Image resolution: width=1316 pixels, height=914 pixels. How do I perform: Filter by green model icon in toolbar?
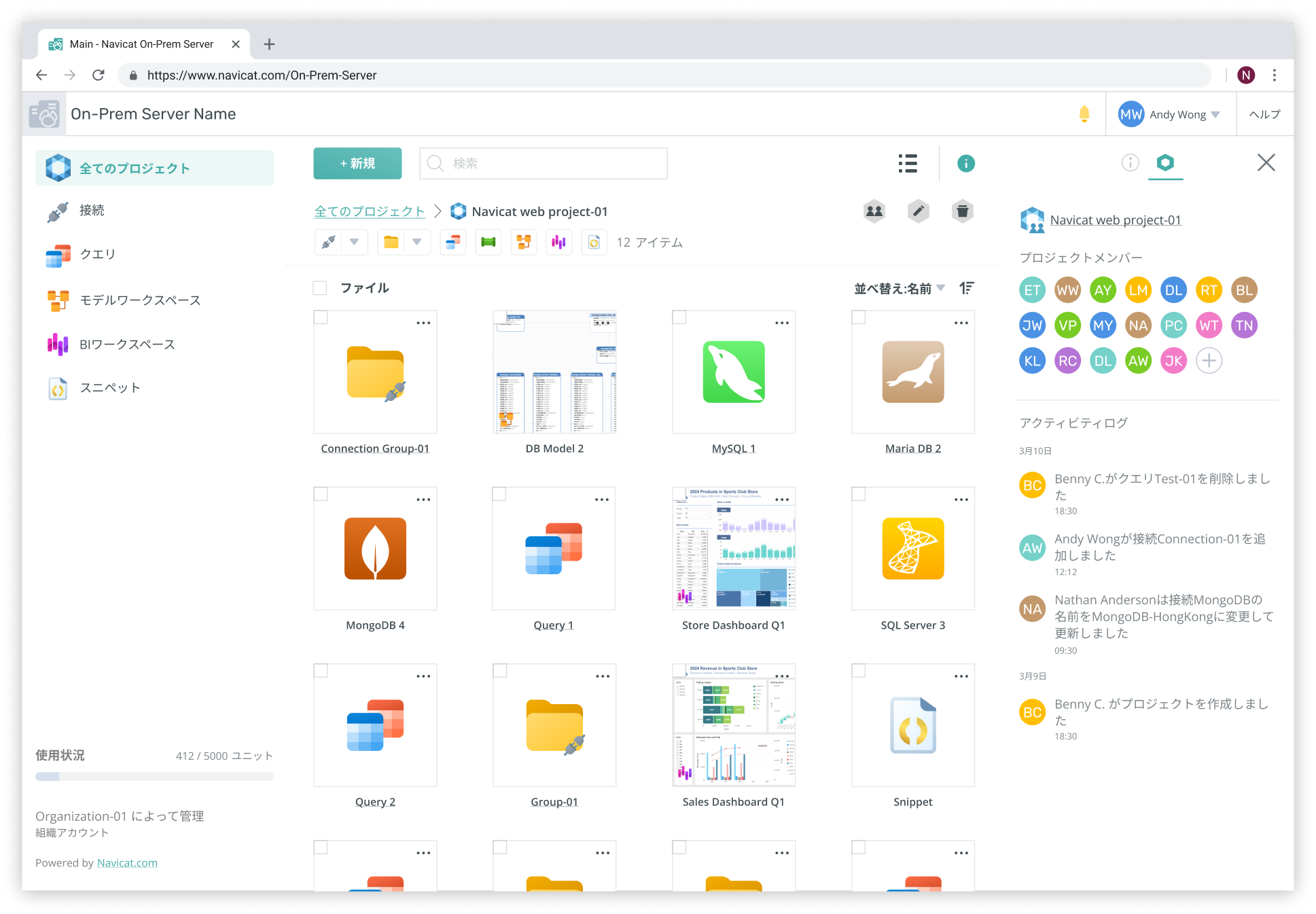tap(488, 242)
